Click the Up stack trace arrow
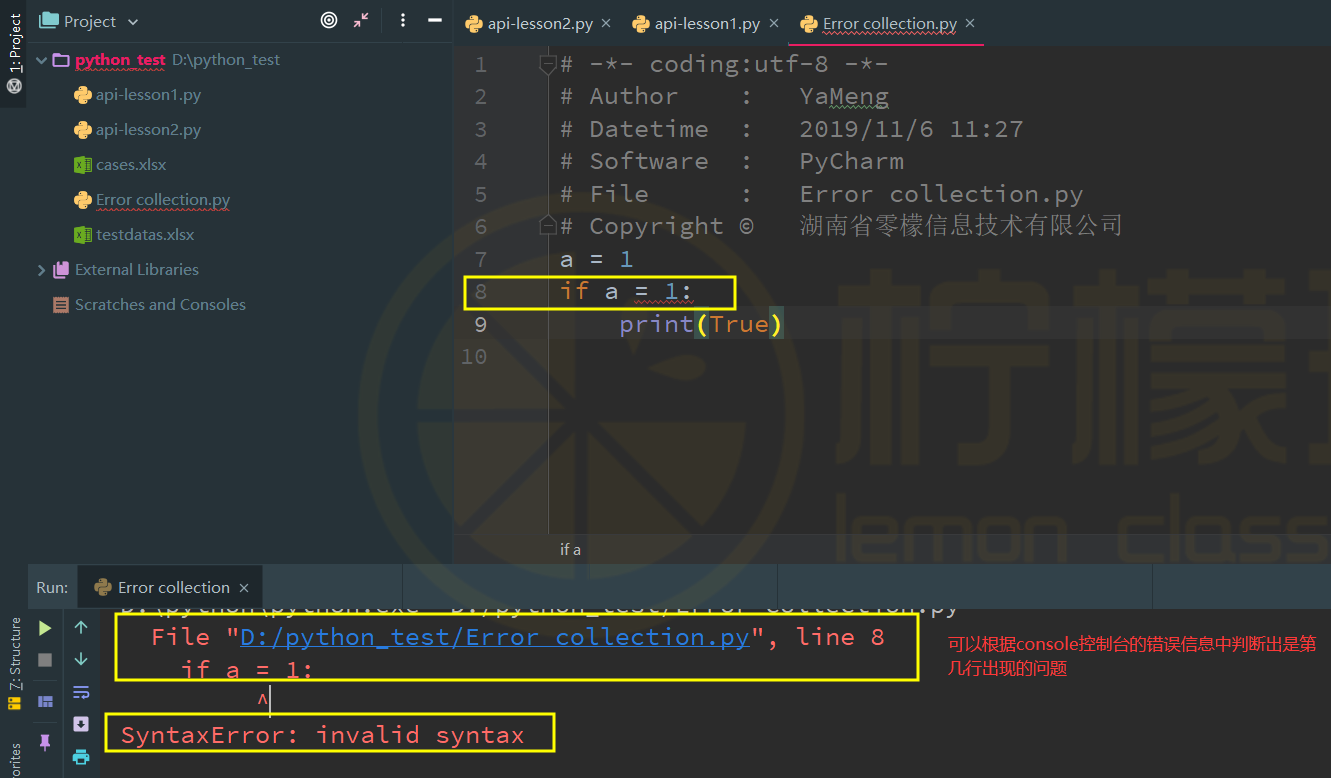This screenshot has width=1331, height=778. coord(81,628)
